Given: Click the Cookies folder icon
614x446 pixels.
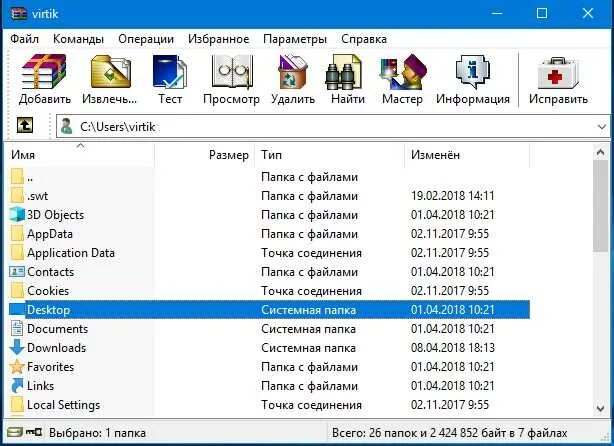Looking at the screenshot, I should click(17, 291).
